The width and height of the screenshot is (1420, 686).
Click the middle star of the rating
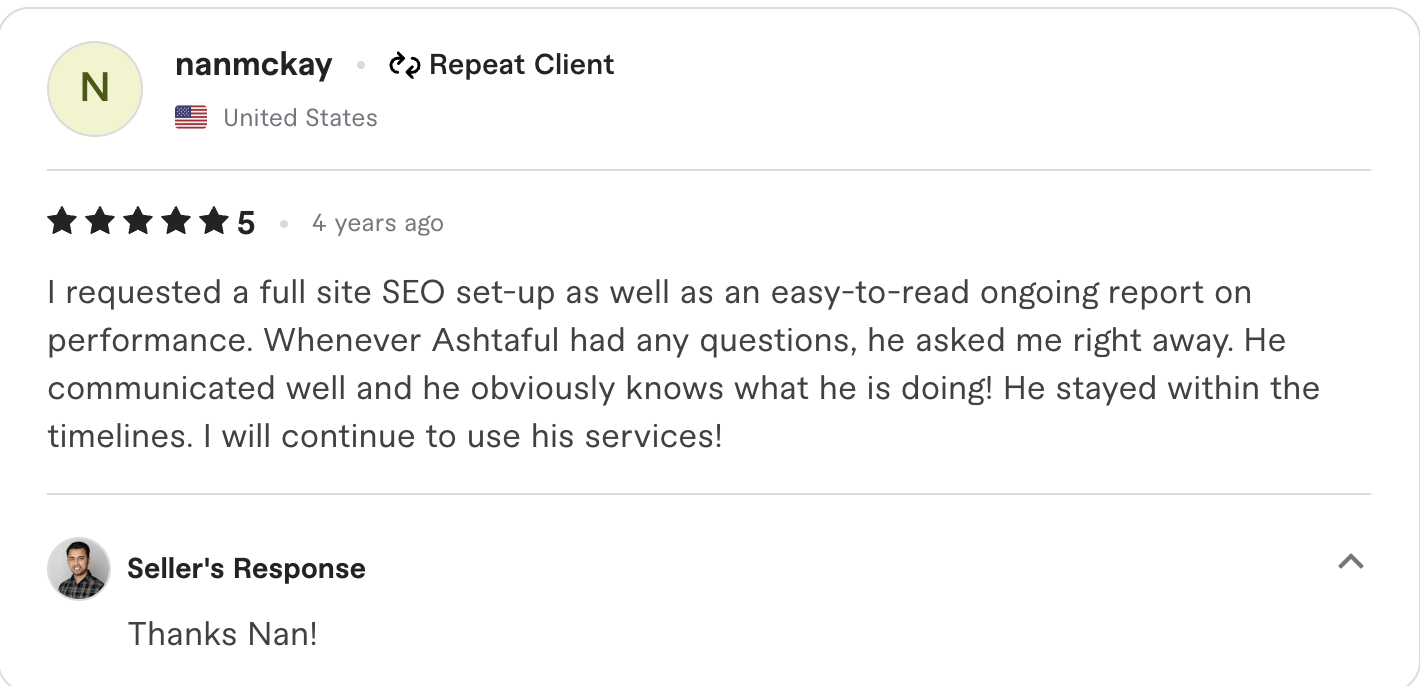137,221
